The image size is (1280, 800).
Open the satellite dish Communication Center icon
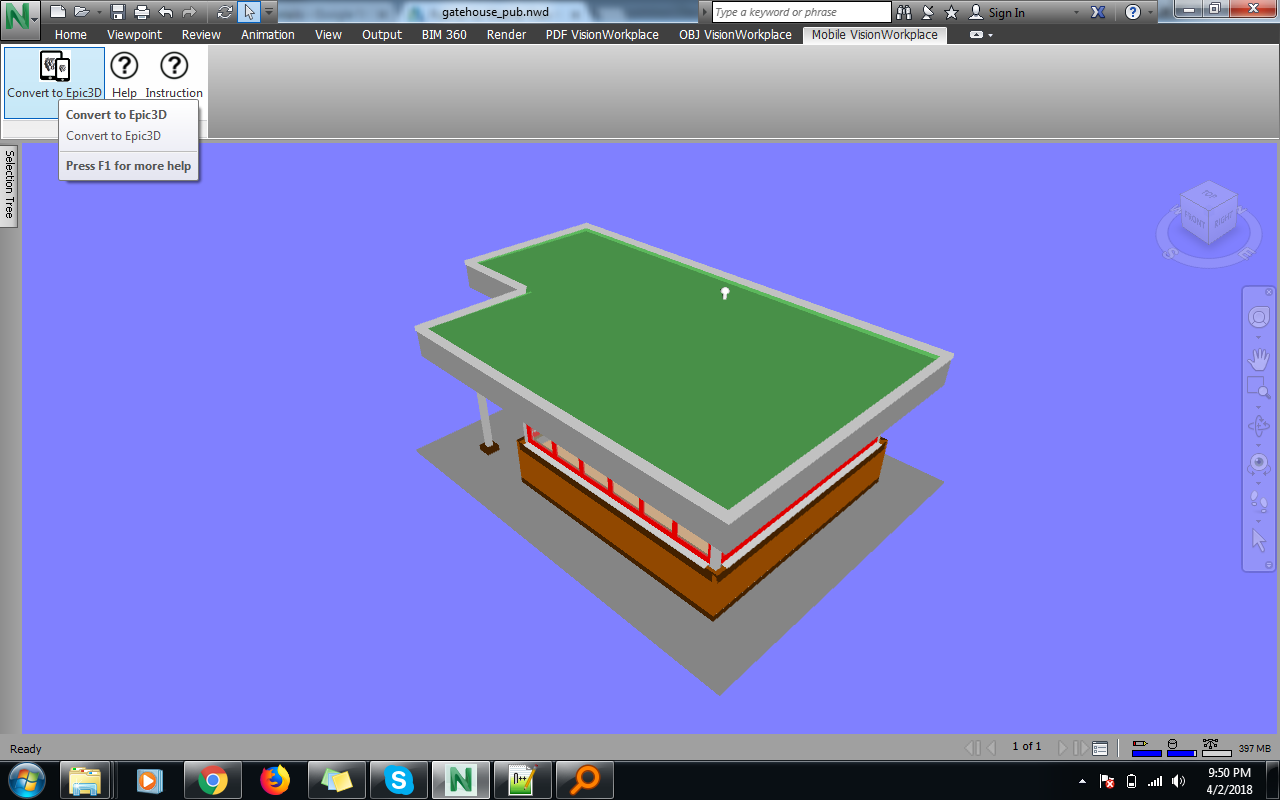(x=928, y=12)
